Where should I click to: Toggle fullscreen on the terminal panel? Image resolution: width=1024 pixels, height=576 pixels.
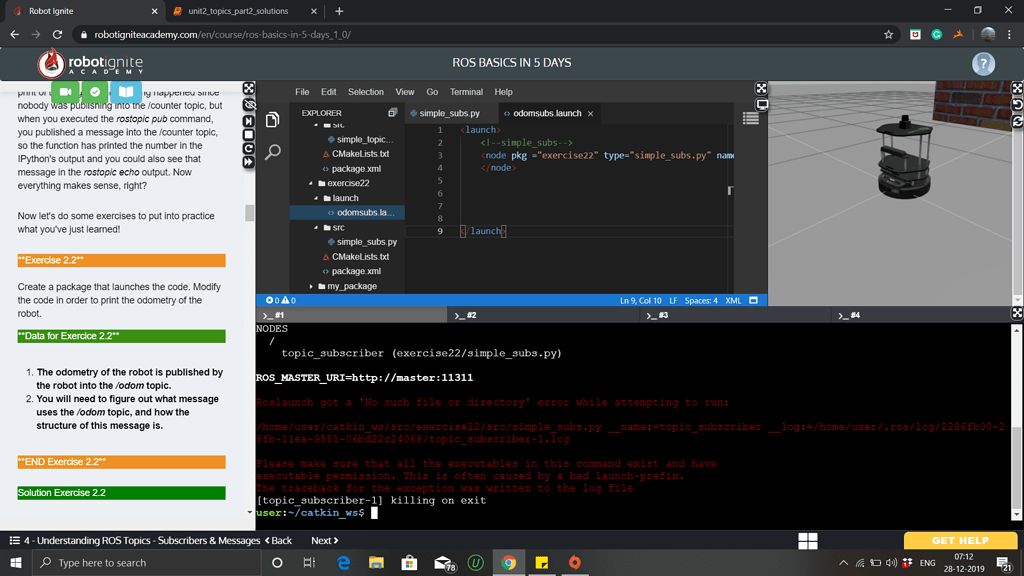(x=1014, y=311)
